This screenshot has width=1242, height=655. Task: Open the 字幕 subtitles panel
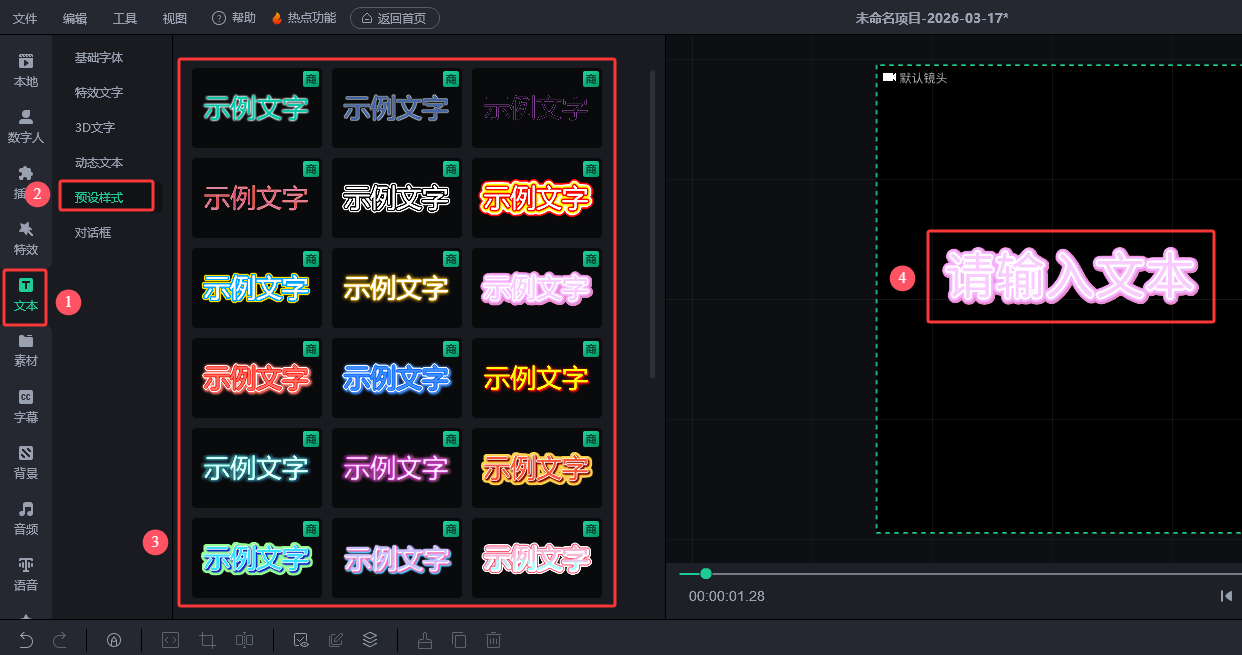click(26, 406)
